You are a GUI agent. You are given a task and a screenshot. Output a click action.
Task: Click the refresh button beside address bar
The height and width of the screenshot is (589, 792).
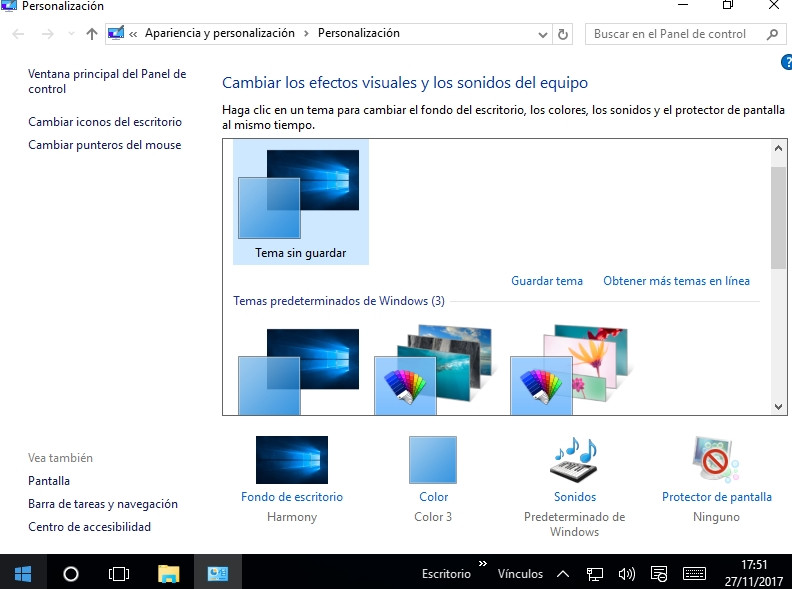[x=563, y=34]
